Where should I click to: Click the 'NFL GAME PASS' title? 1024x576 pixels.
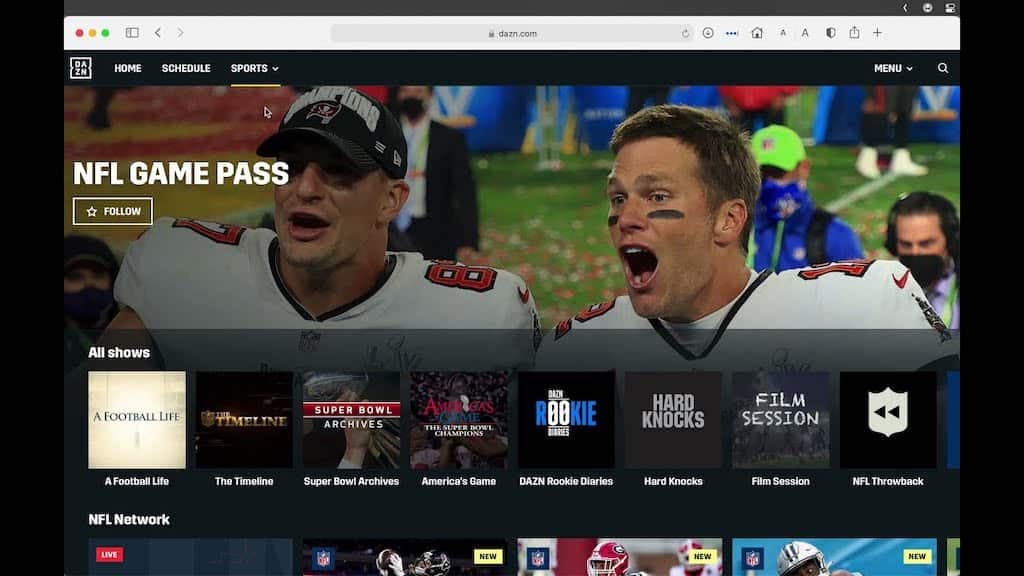[x=181, y=174]
